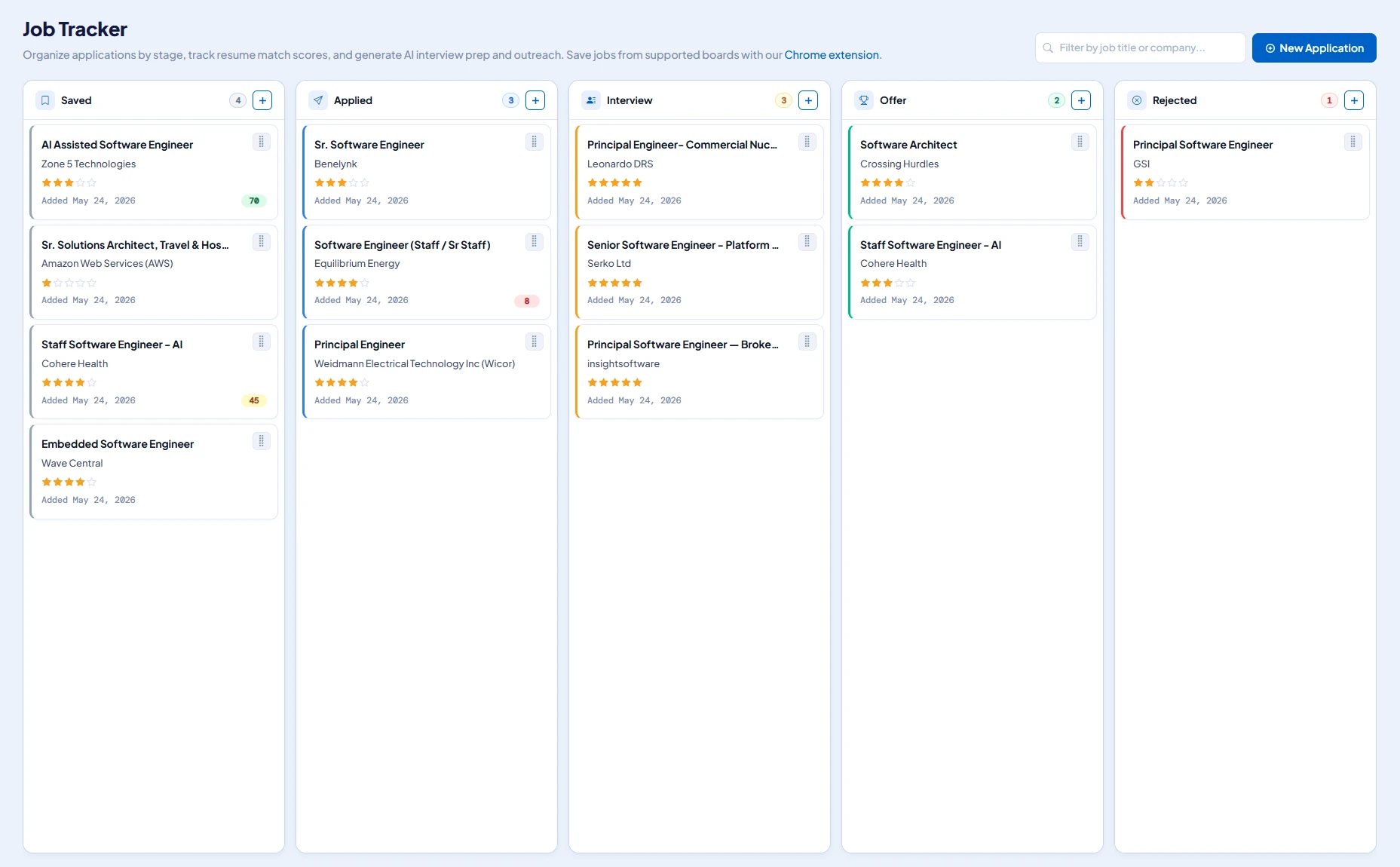1400x867 pixels.
Task: Open the Chrome extension link
Action: 832,55
